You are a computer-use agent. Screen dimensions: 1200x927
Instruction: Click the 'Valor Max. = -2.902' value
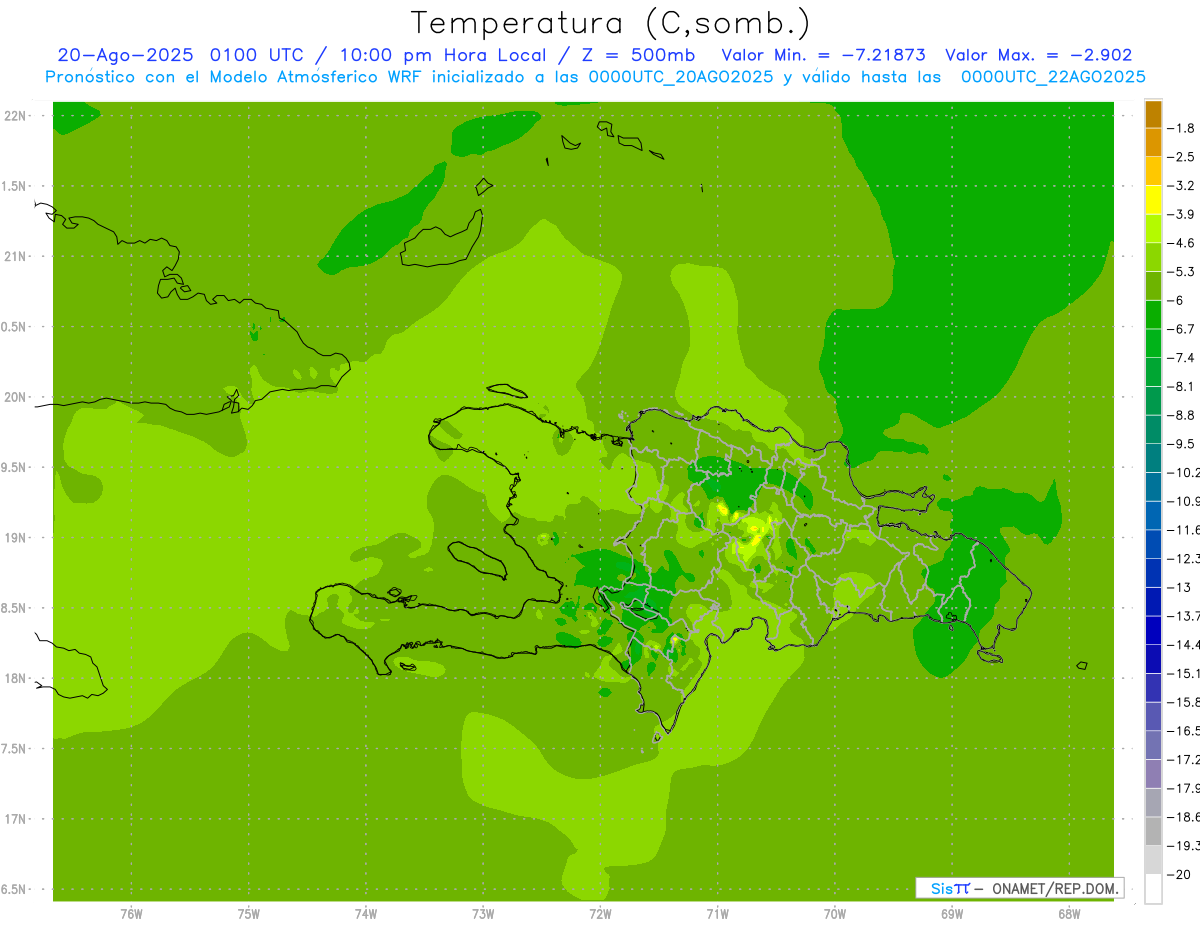(x=1038, y=55)
